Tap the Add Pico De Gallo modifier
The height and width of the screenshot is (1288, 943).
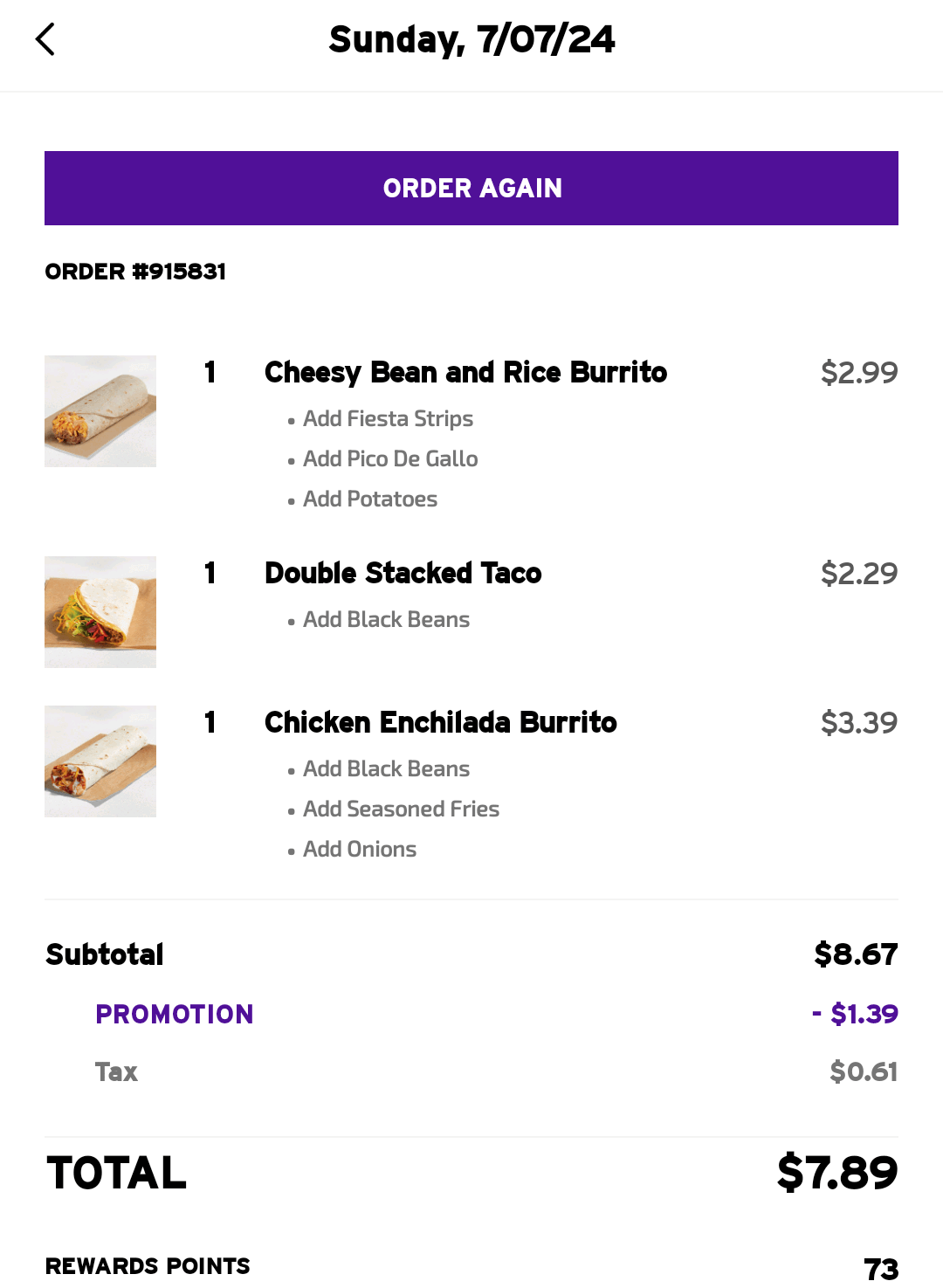pyautogui.click(x=390, y=459)
